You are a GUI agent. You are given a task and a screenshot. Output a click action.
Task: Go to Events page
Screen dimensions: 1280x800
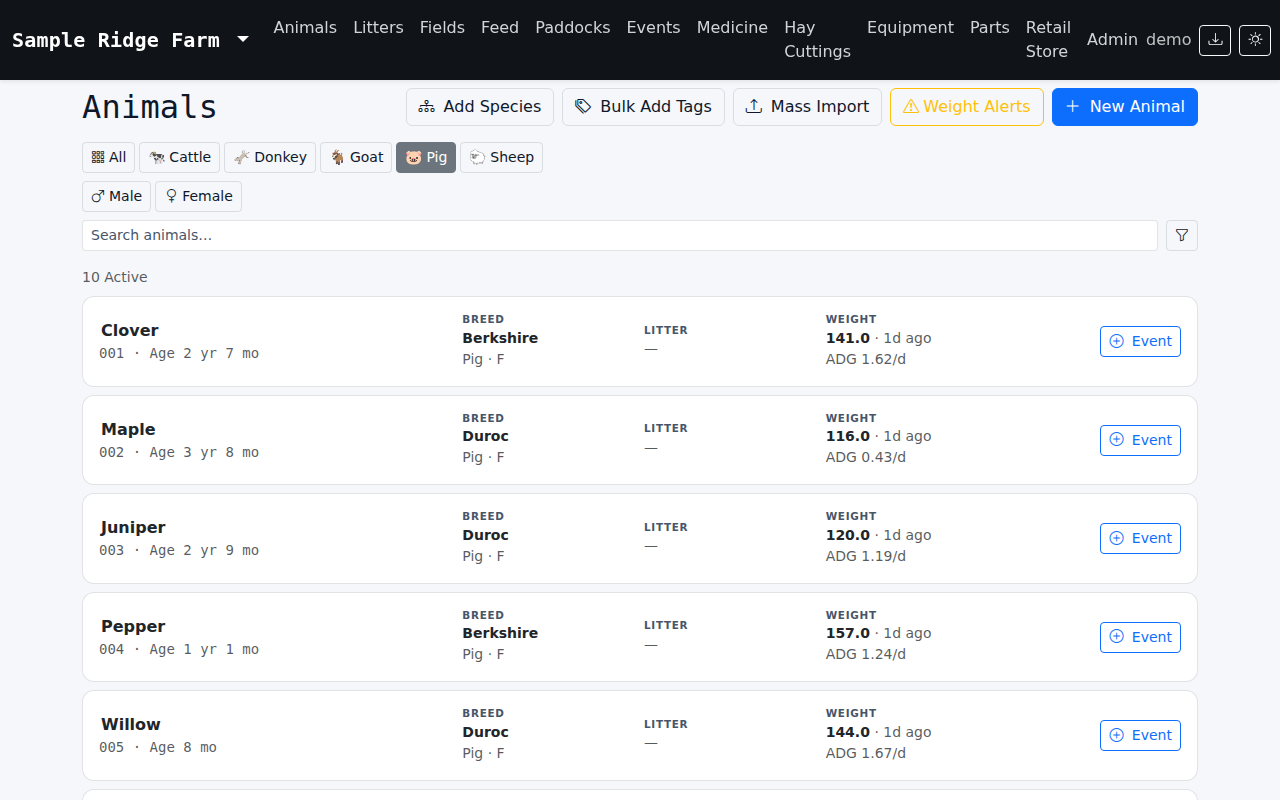tap(653, 28)
